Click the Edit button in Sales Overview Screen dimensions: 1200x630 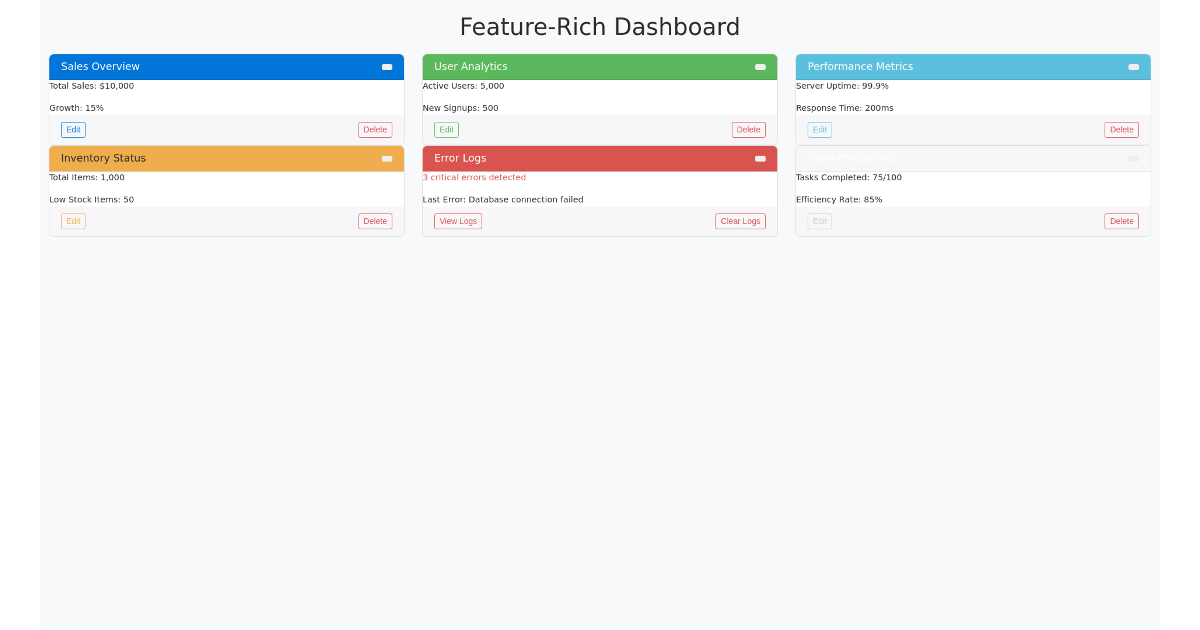(73, 130)
